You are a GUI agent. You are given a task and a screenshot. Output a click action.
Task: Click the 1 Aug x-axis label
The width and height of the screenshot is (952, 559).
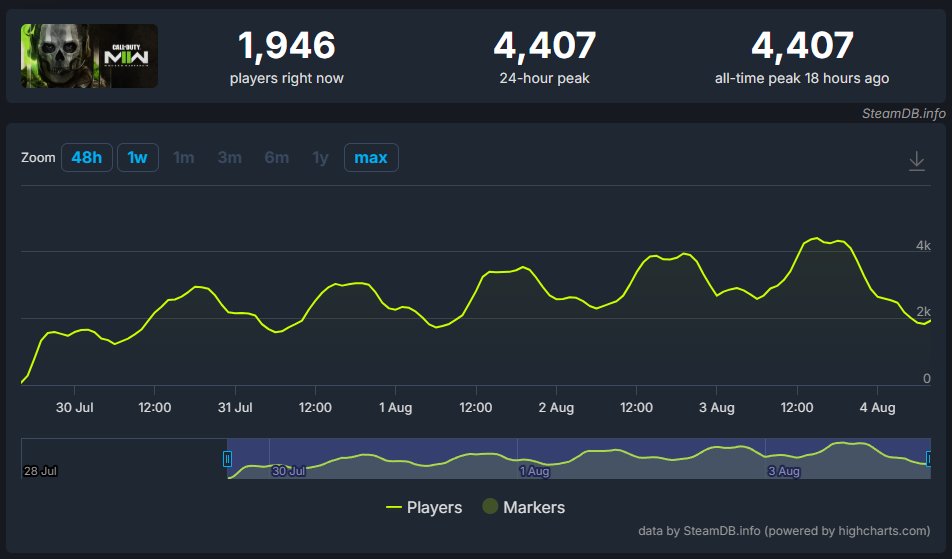tap(395, 408)
